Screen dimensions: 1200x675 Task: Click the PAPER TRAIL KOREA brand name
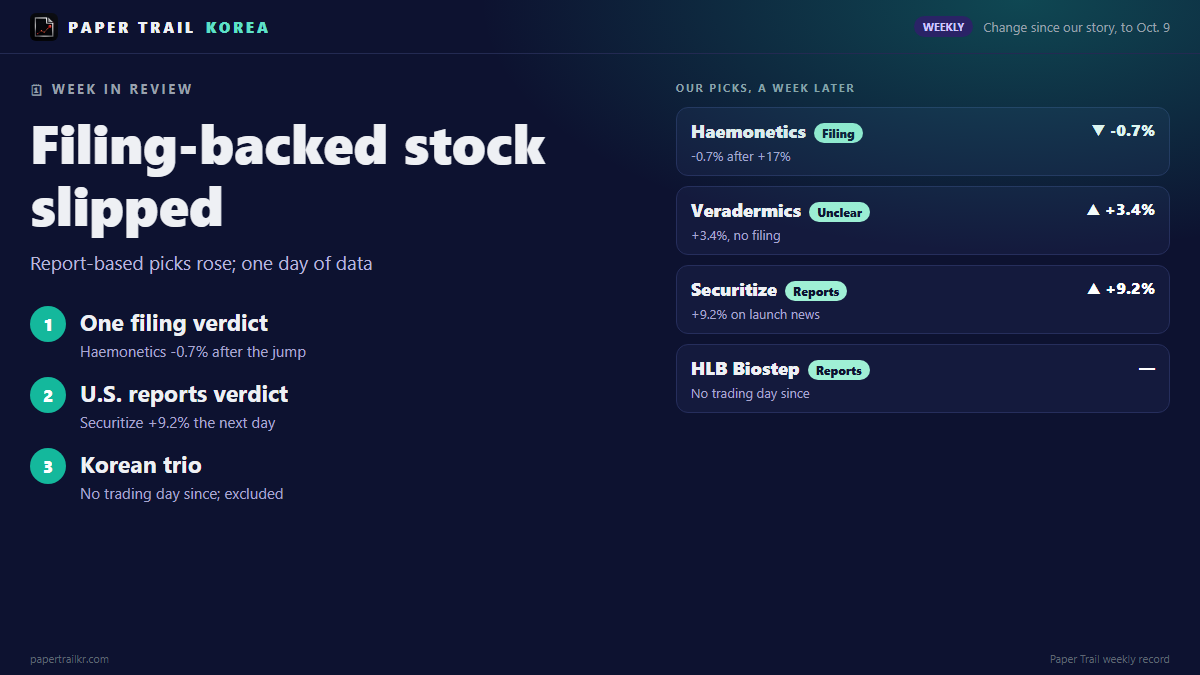click(x=169, y=27)
